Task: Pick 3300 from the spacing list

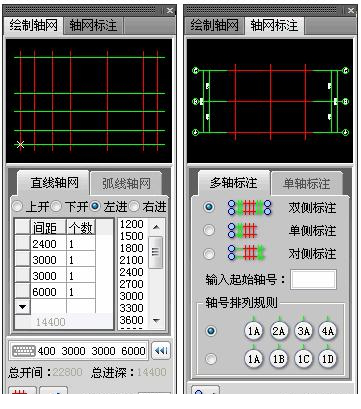Action: point(131,308)
